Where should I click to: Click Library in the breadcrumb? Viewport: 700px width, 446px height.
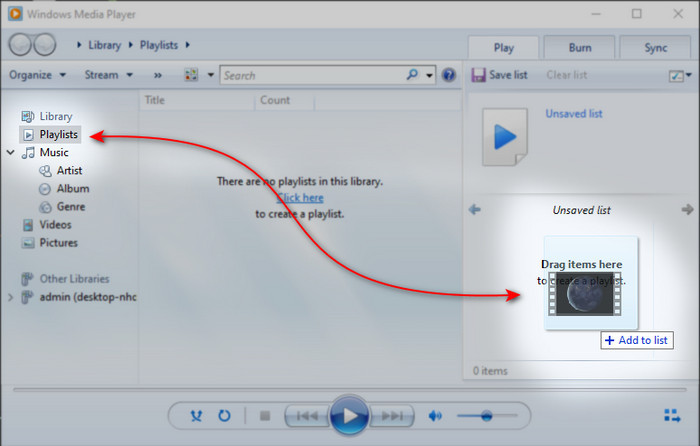pos(104,45)
